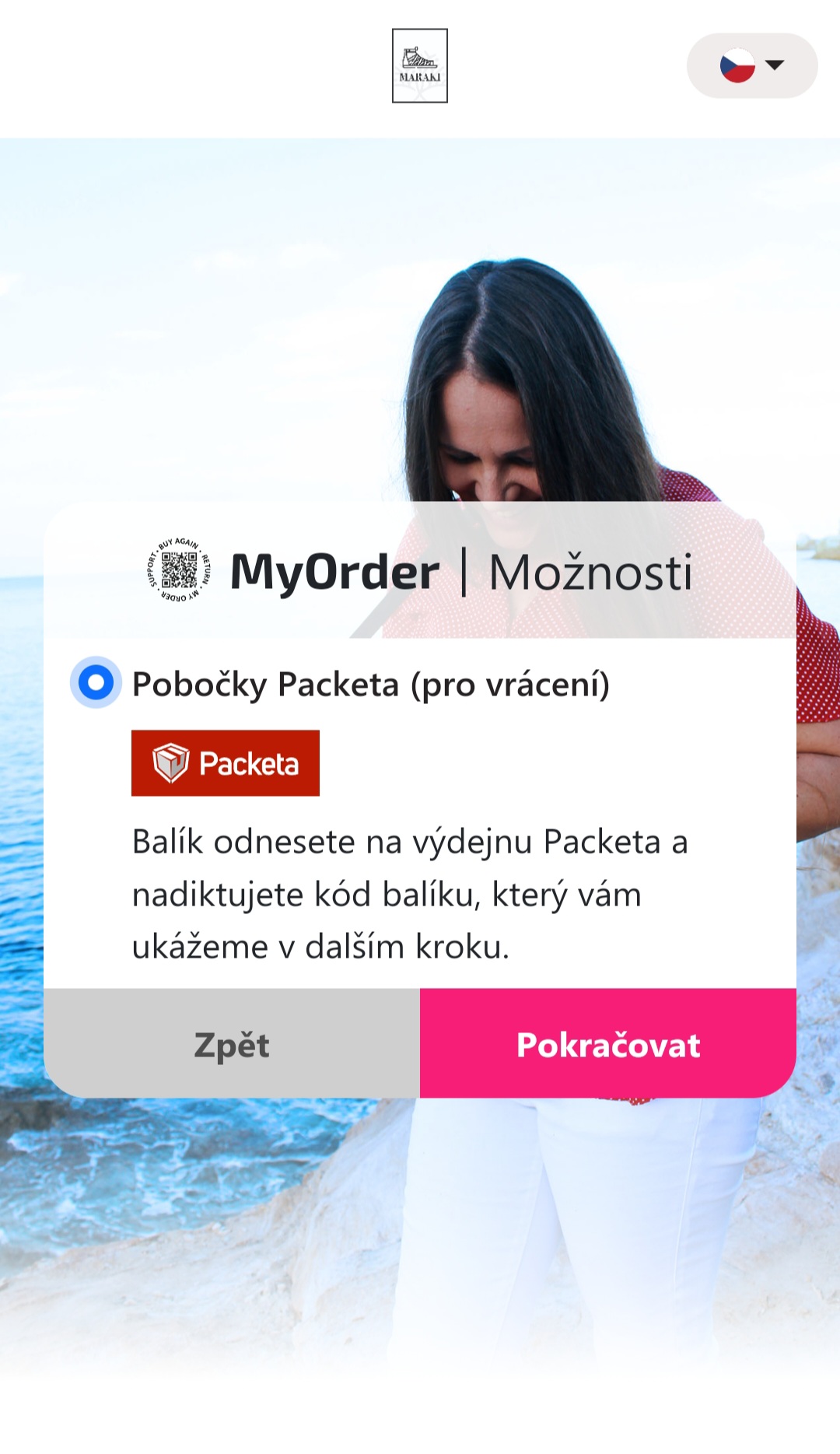Choose option label Pobočky Packeta (pro vrácení)
This screenshot has width=840, height=1454.
(371, 685)
